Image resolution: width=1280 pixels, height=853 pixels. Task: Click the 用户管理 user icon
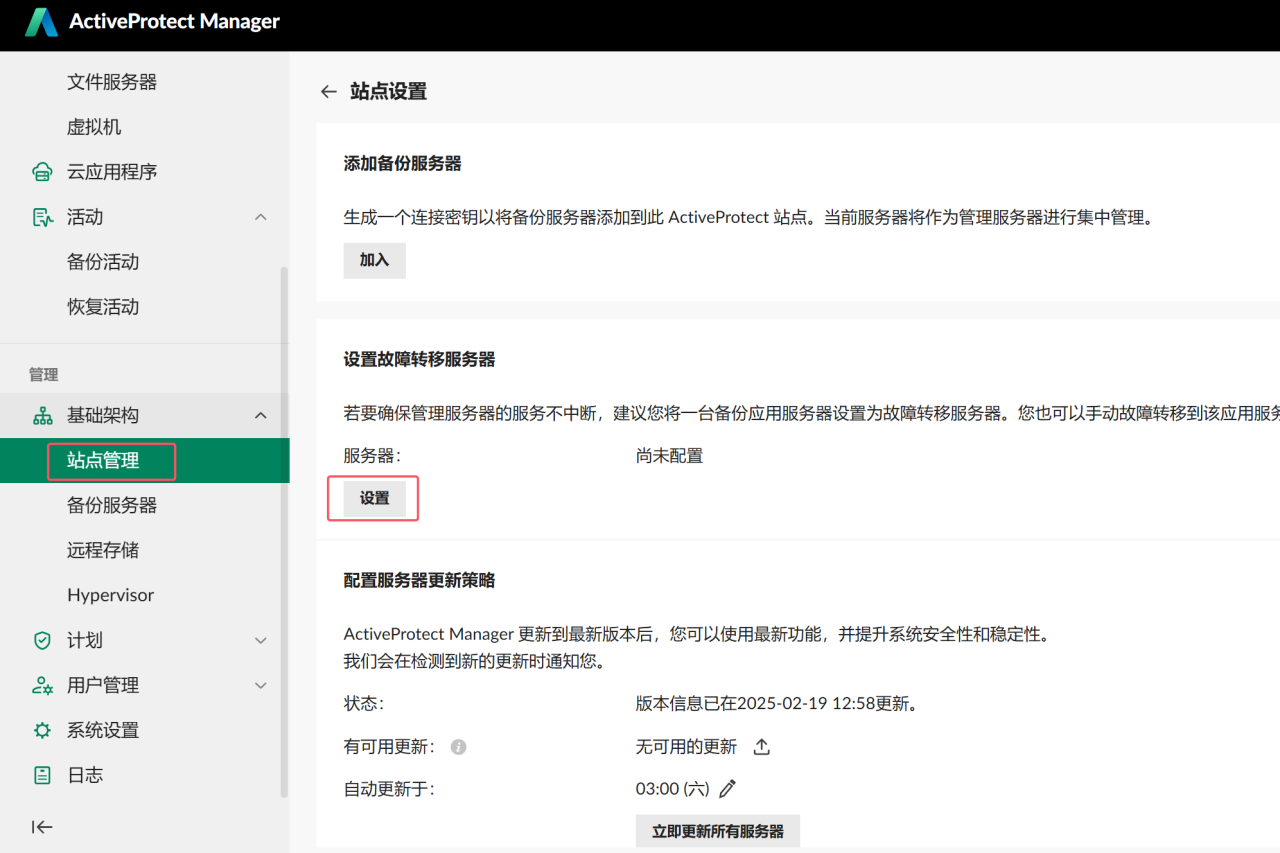42,686
